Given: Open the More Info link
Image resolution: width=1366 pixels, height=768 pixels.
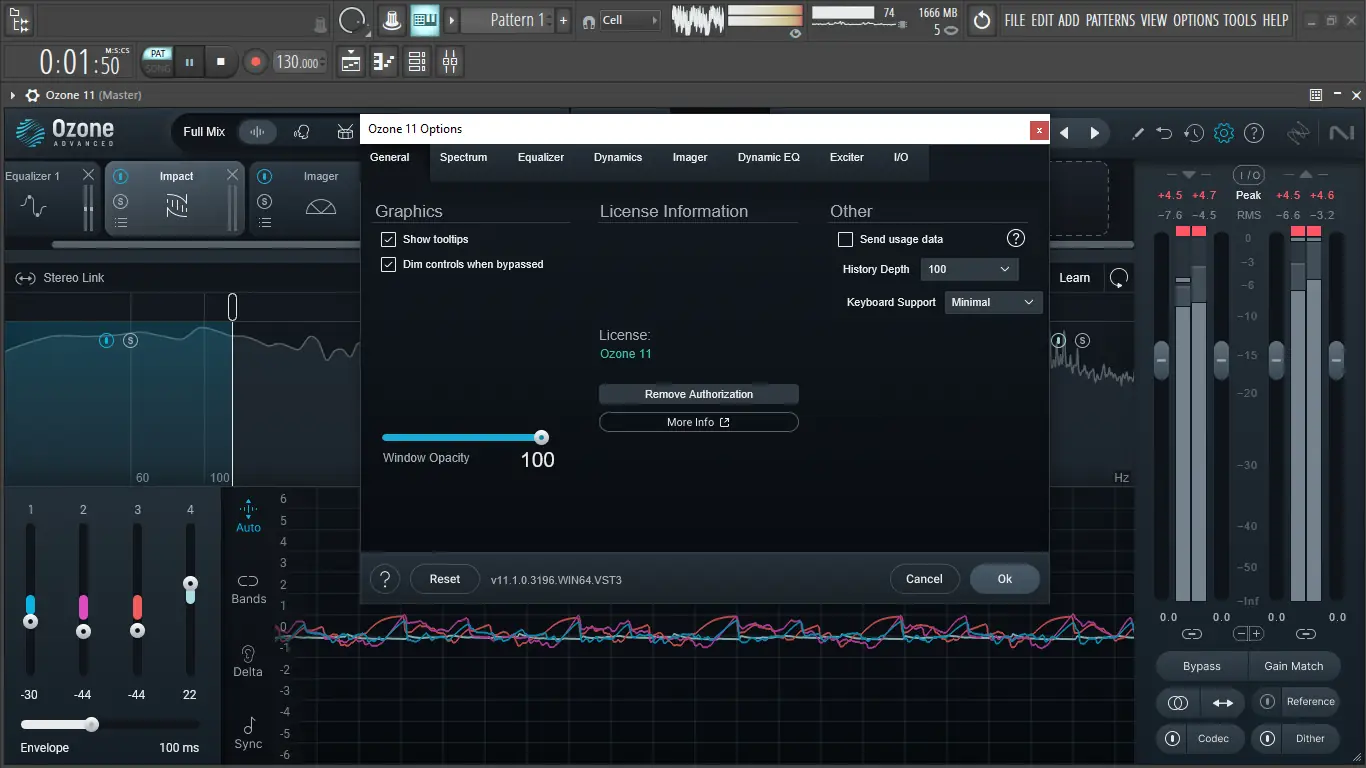Looking at the screenshot, I should click(699, 422).
